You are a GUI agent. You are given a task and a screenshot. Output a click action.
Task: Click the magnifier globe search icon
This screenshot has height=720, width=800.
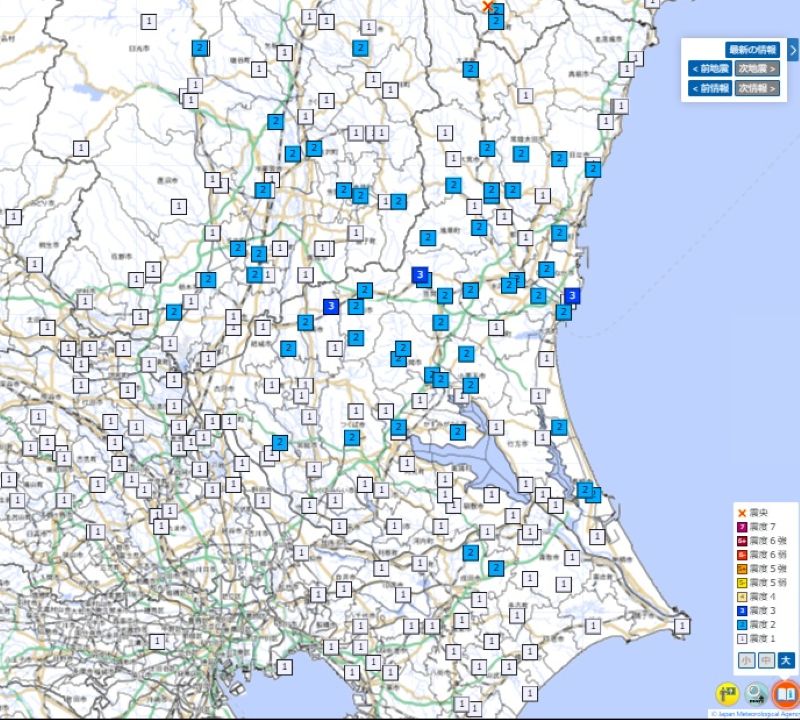pyautogui.click(x=757, y=694)
